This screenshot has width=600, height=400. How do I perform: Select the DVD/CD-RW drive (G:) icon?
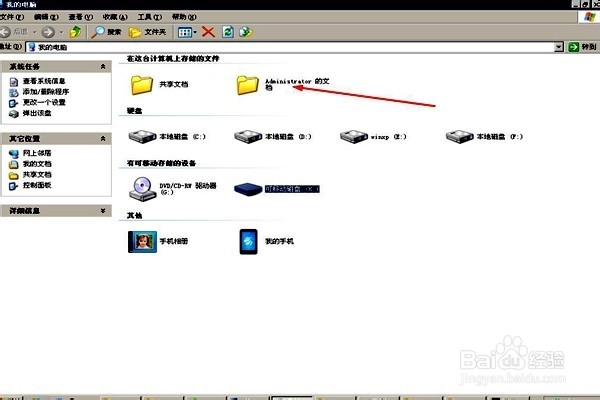(x=142, y=189)
